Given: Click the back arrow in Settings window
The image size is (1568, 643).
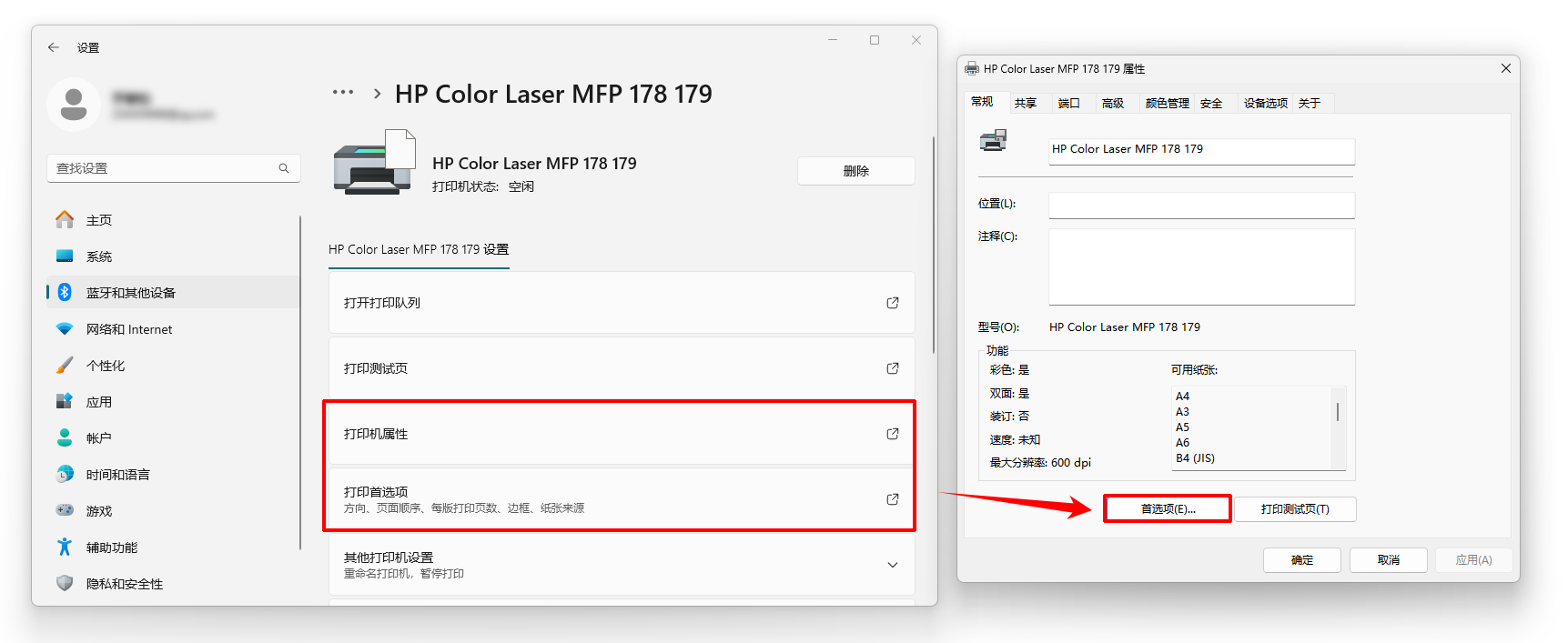Looking at the screenshot, I should [x=54, y=47].
